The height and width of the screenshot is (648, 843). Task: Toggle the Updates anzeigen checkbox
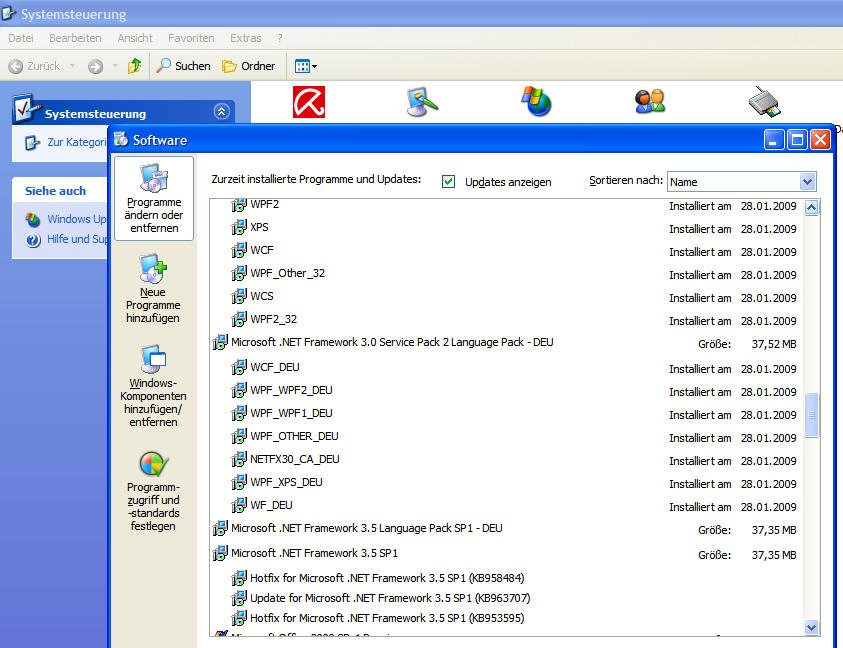click(448, 182)
